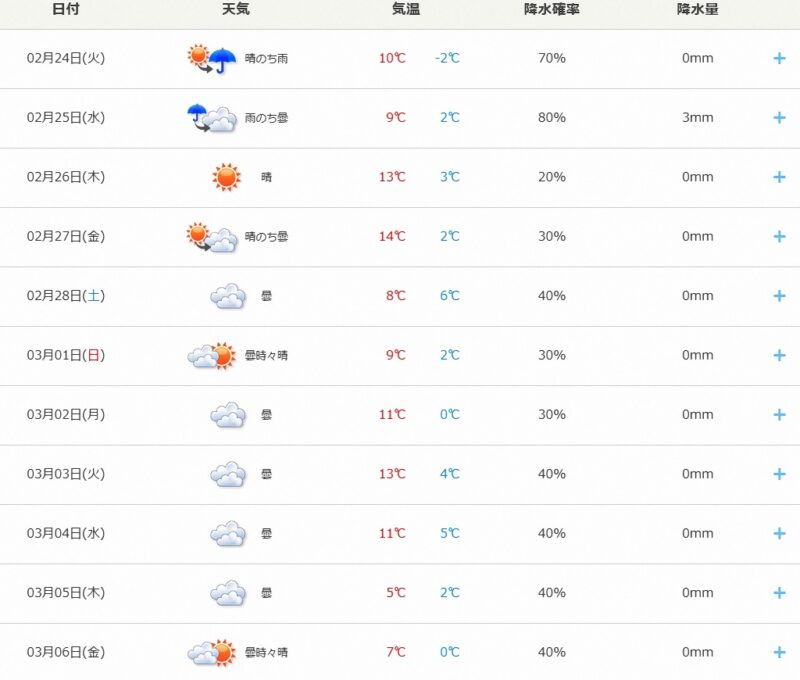Click the cloudy-with-sun icon for 03月06日

[x=212, y=653]
